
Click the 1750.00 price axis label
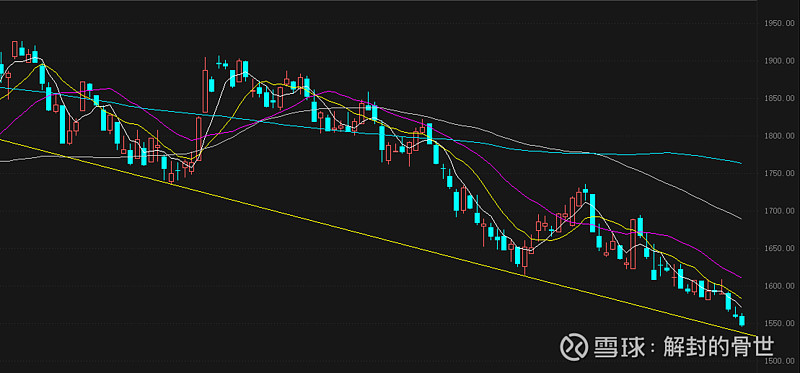coord(780,173)
